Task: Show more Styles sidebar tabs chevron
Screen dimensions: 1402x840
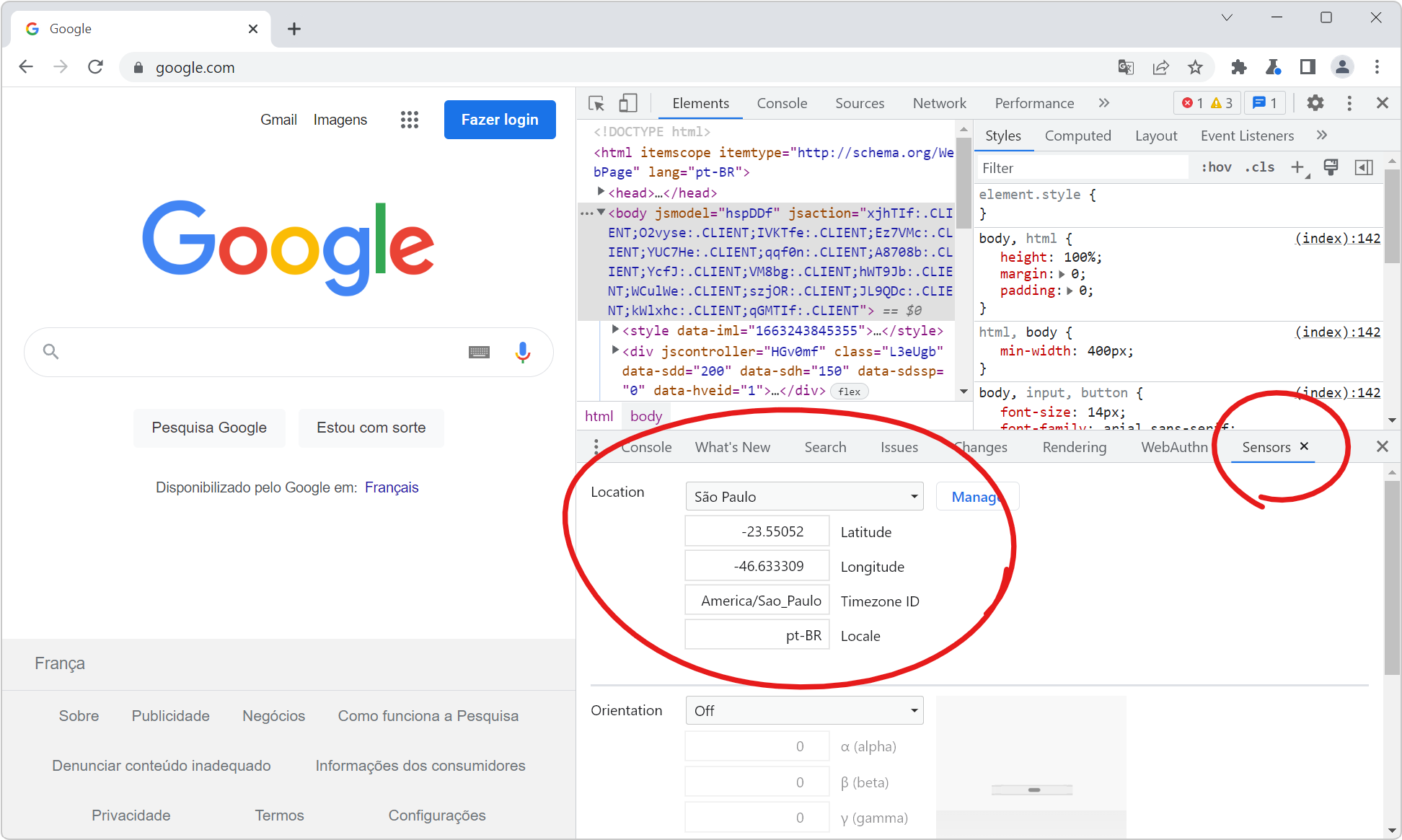Action: 1321,136
